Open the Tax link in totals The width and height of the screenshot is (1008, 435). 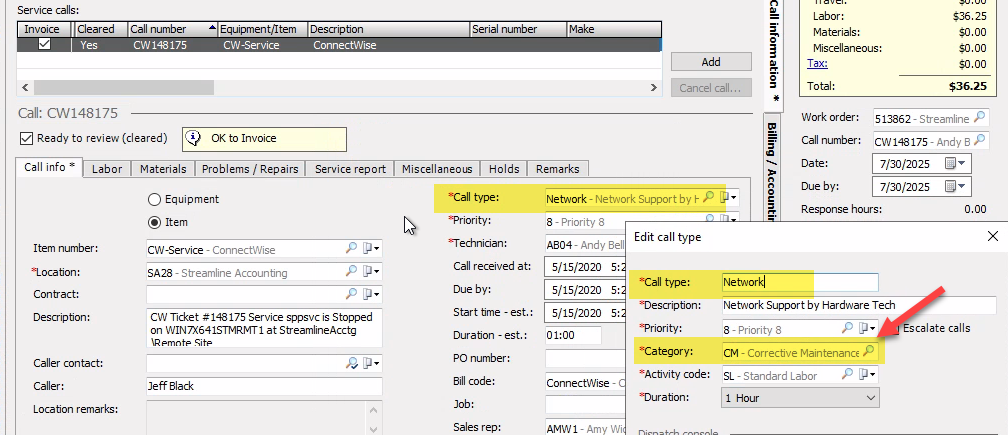(817, 64)
